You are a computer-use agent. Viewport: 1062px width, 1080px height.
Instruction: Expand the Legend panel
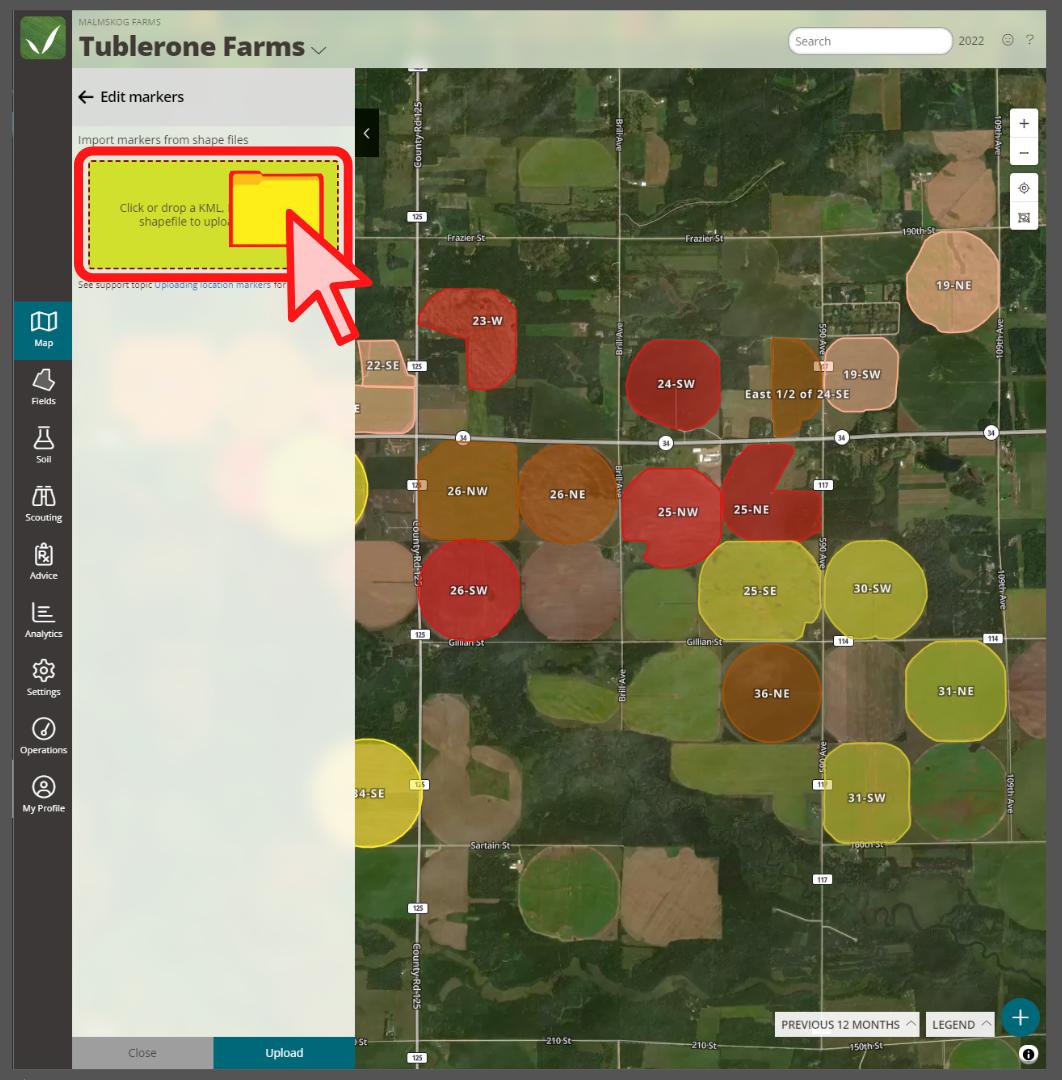(x=960, y=1024)
